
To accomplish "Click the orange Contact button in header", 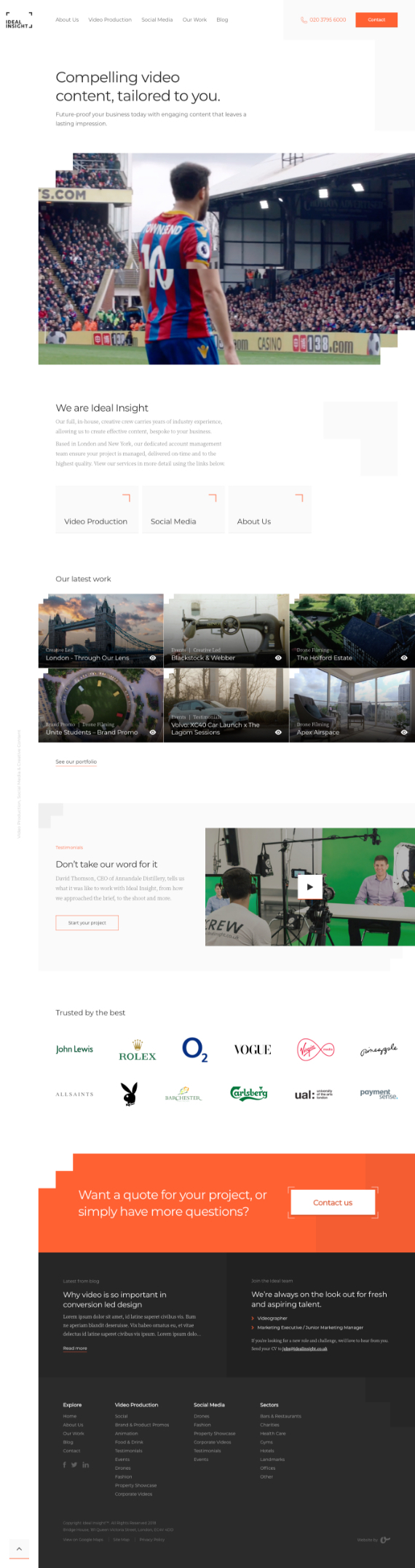I will point(376,20).
